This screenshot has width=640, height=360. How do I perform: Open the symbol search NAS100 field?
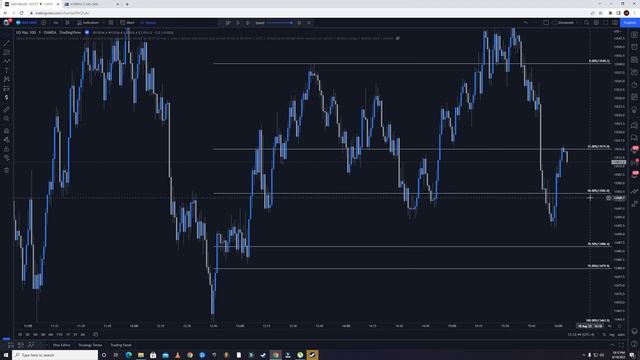coord(27,23)
